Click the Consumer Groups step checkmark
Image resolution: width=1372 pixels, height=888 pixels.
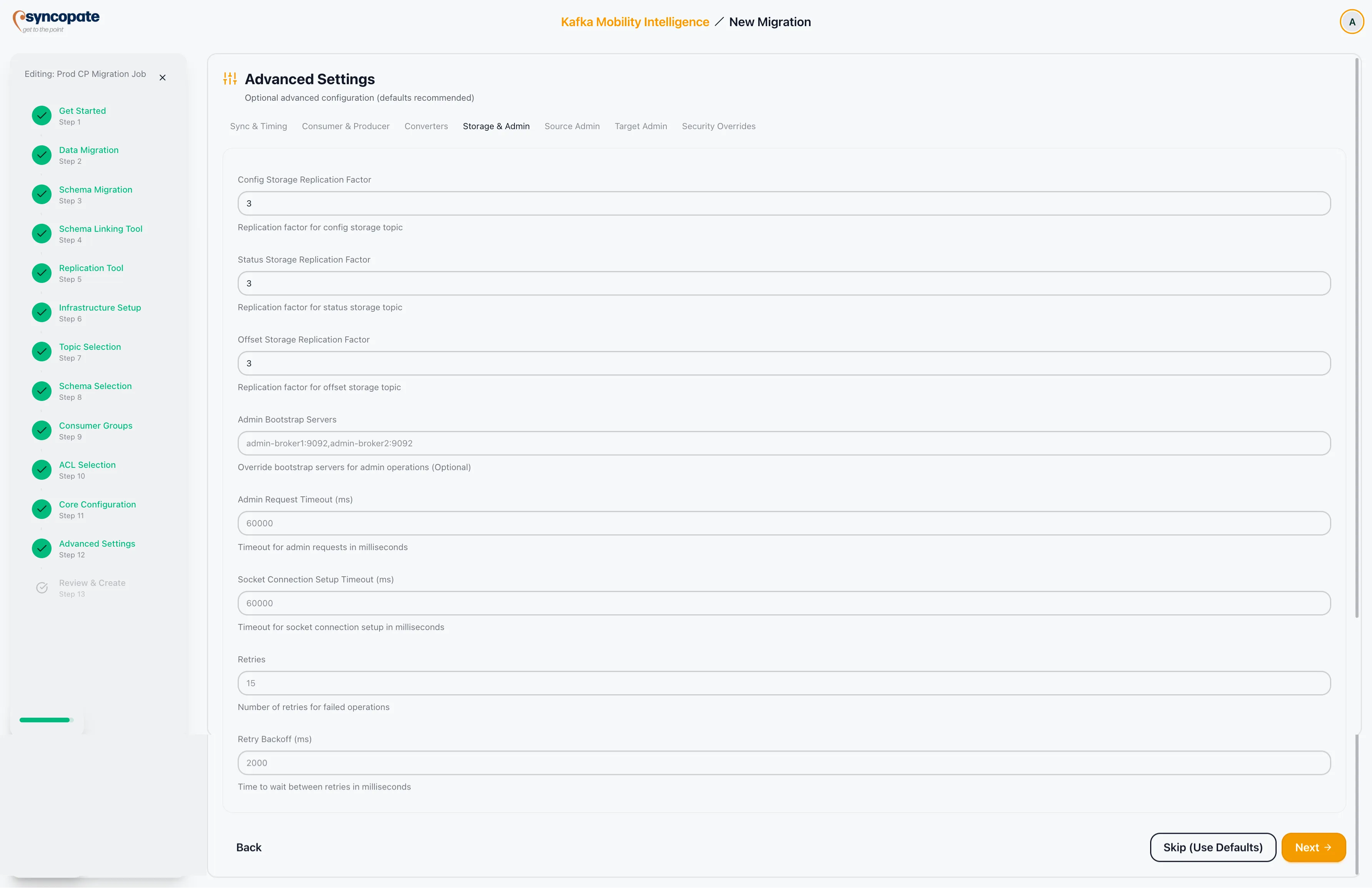tap(41, 430)
